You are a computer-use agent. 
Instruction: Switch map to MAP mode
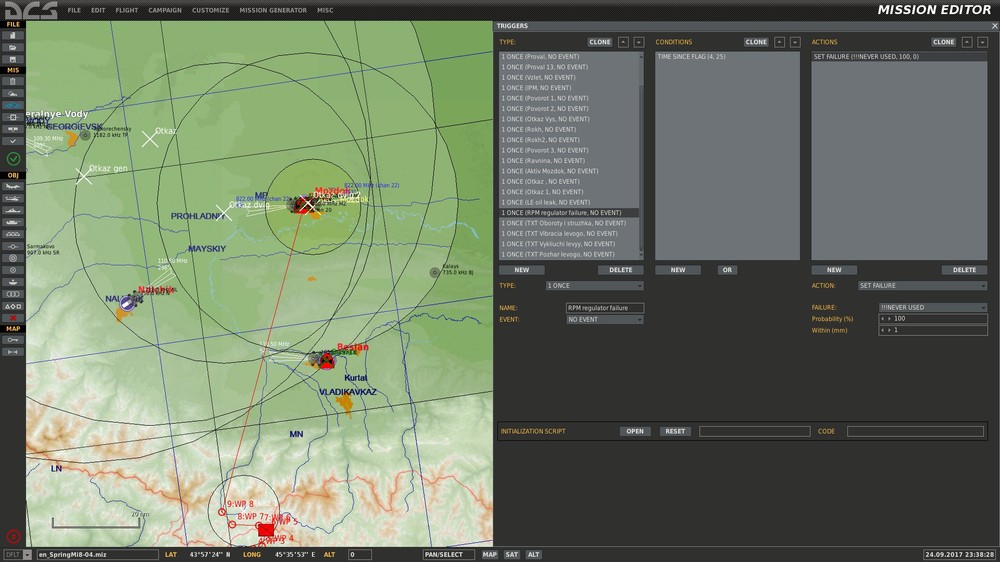tap(489, 554)
